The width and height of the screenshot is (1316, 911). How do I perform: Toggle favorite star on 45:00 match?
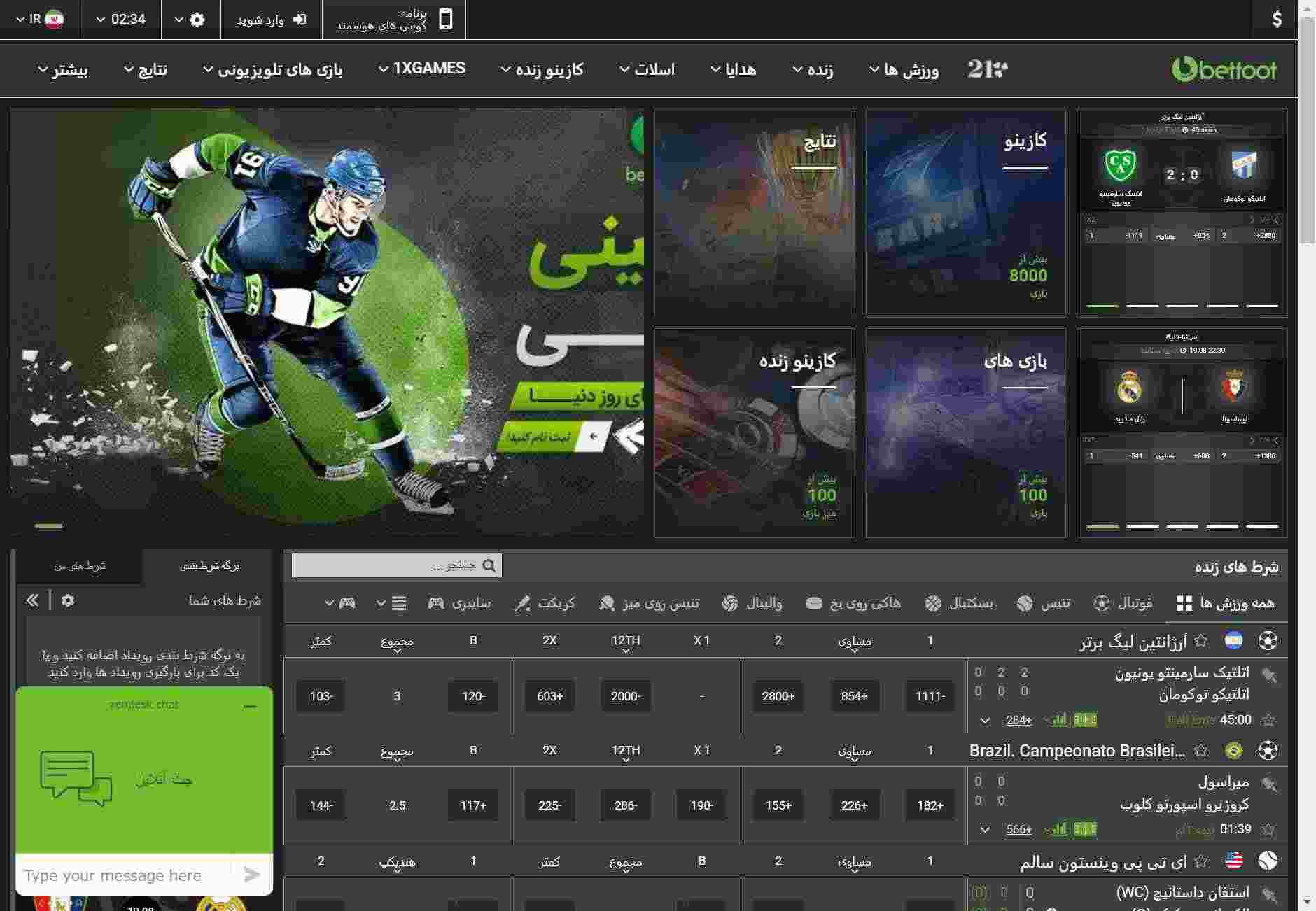tap(1268, 720)
